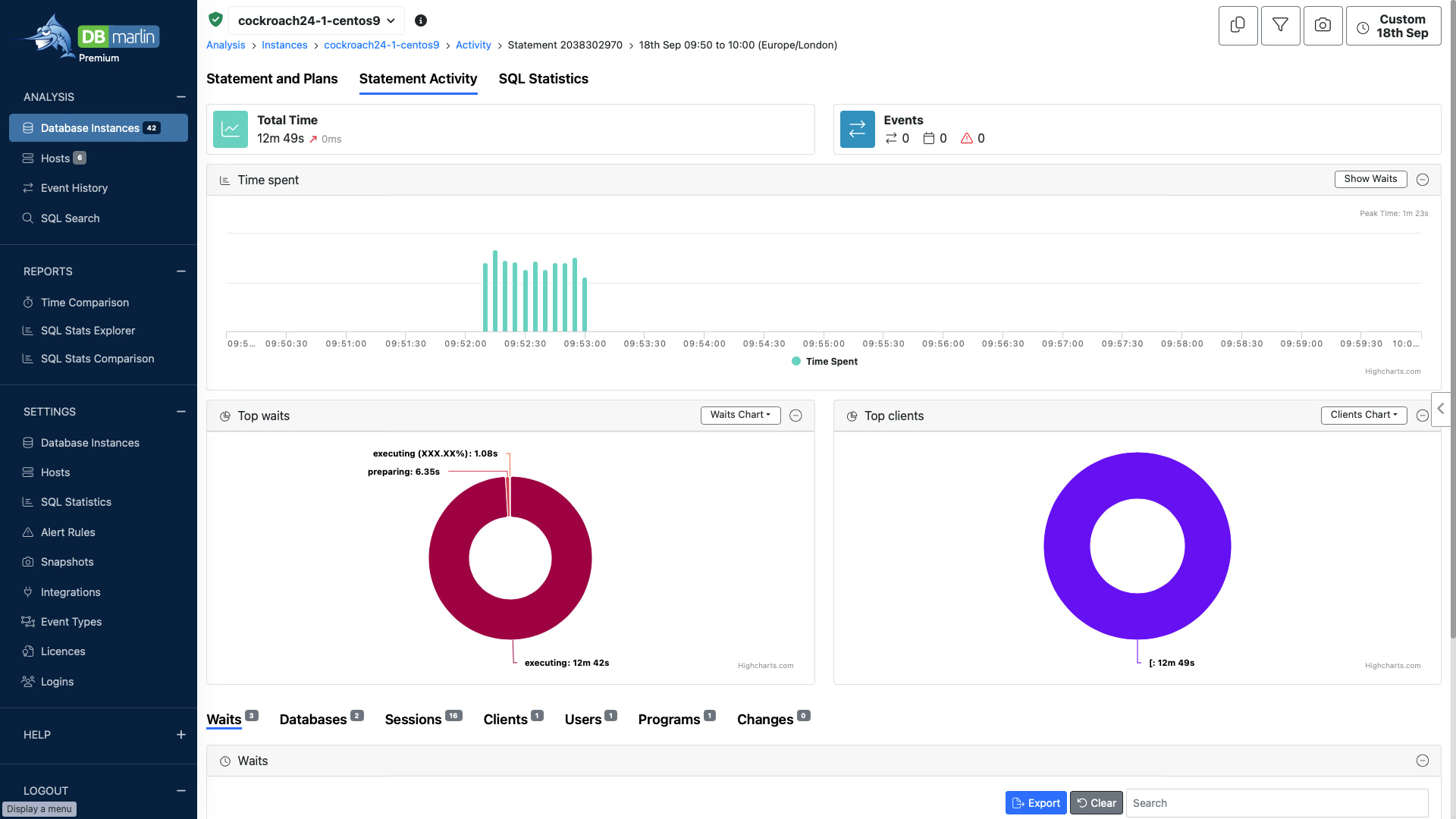The width and height of the screenshot is (1456, 819).
Task: Collapse the ANALYSIS sidebar section
Action: (181, 97)
